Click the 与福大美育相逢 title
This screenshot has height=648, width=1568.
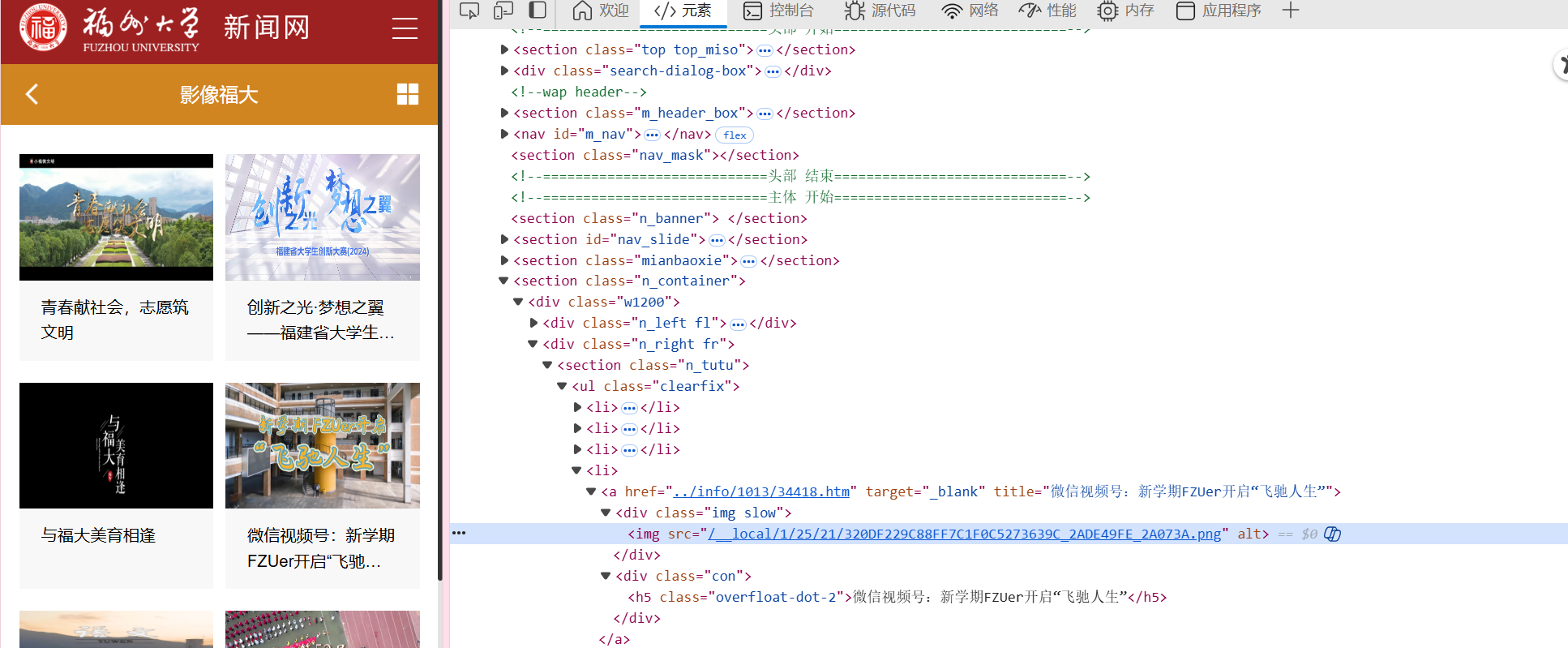[98, 535]
